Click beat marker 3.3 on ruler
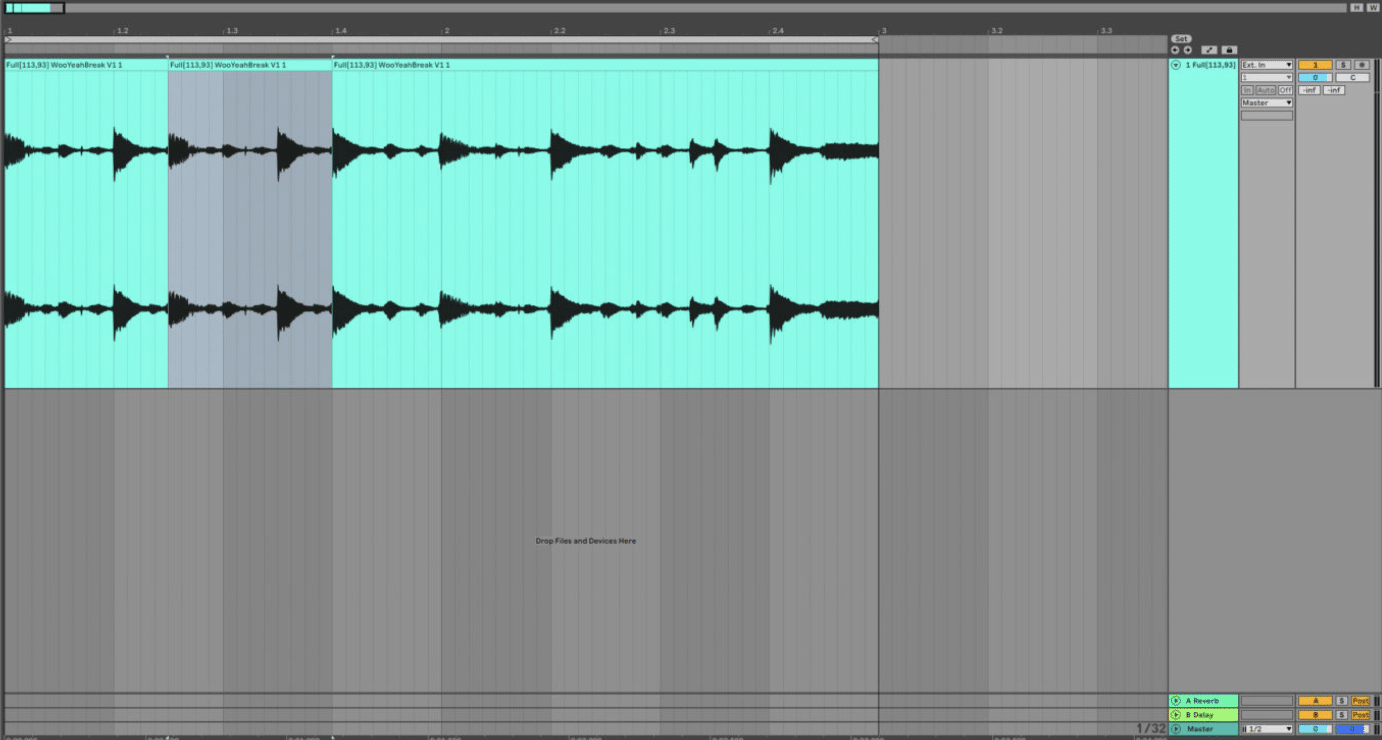 1105,31
